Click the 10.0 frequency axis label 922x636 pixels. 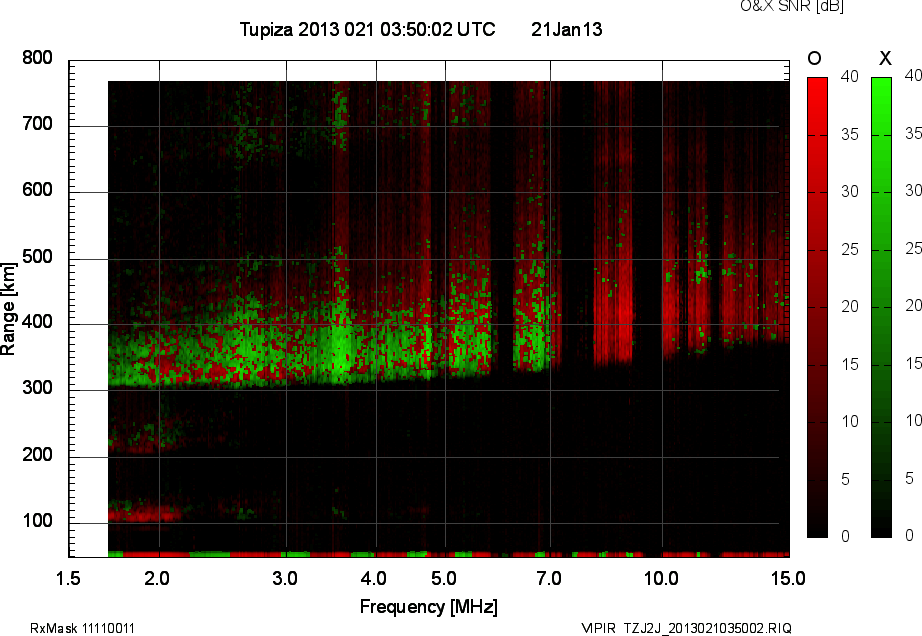point(662,579)
